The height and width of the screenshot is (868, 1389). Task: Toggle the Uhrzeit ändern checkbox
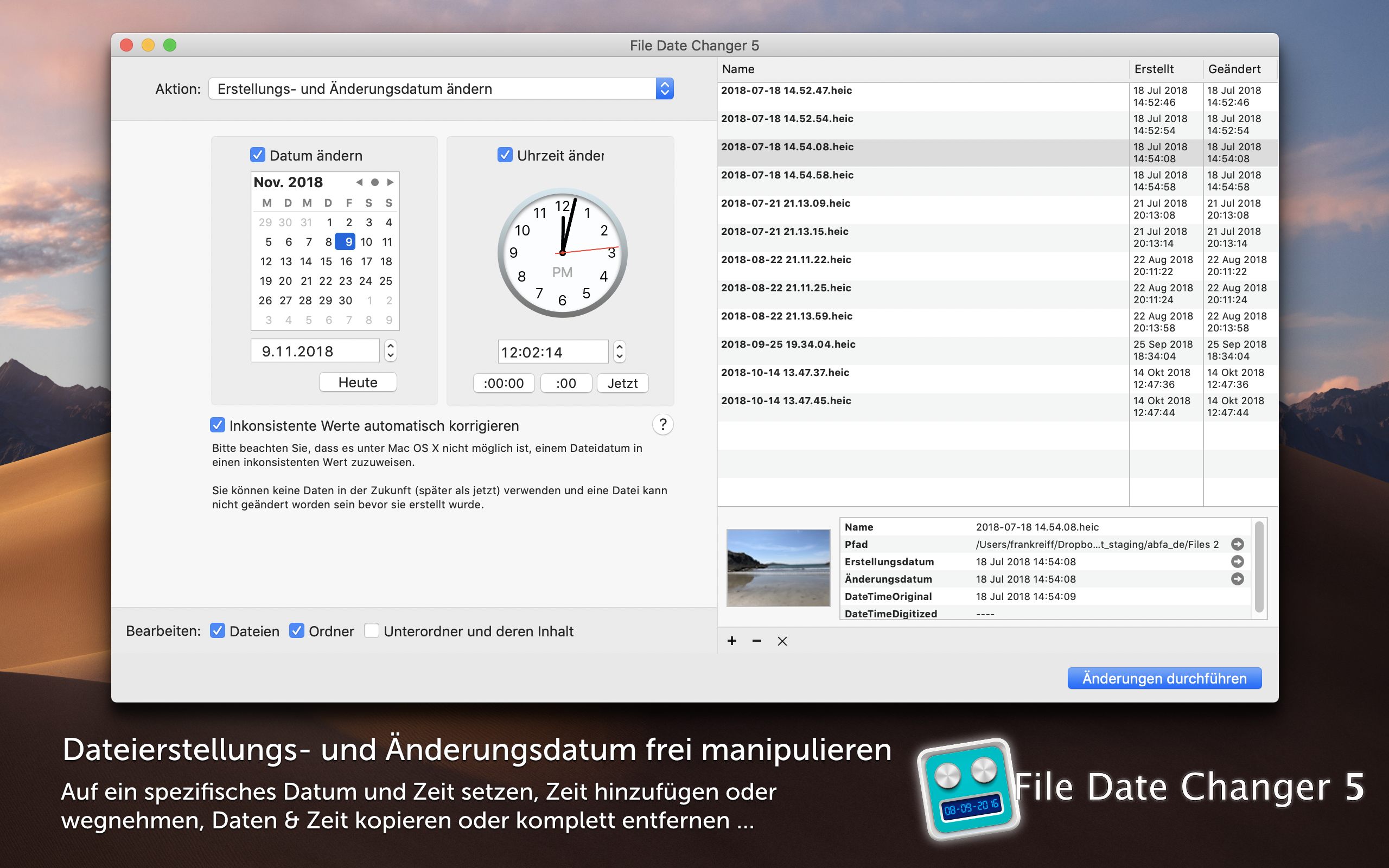click(x=505, y=155)
